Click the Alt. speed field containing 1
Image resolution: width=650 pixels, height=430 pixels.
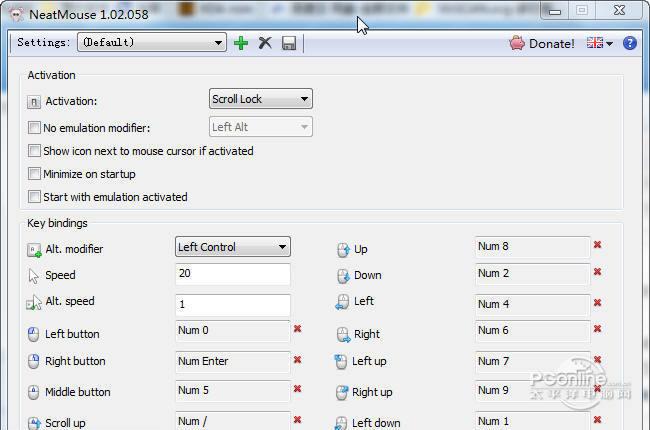pos(233,304)
